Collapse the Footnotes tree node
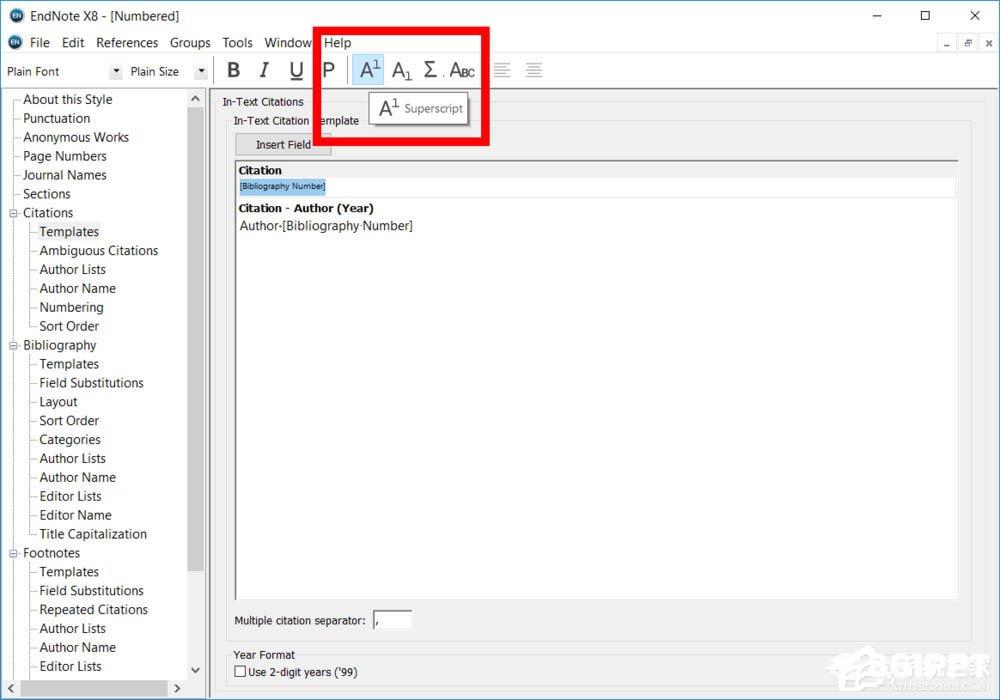 tap(13, 553)
